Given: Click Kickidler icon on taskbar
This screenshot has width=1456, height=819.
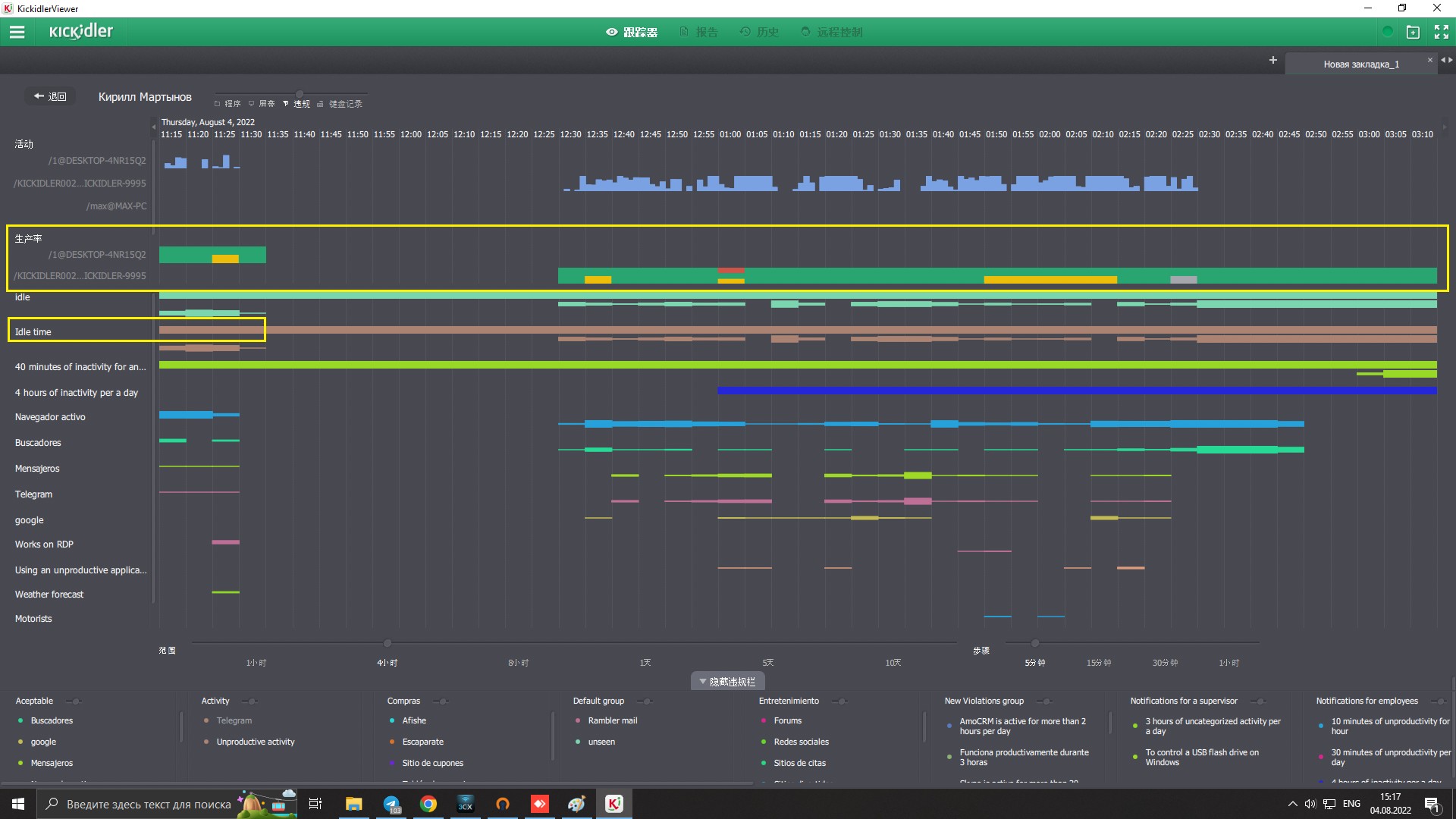Looking at the screenshot, I should [614, 804].
